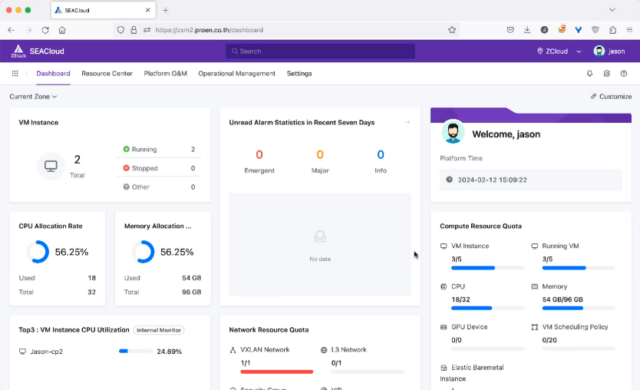The image size is (640, 390).
Task: Click the arrow icon on Unread Alarm card
Action: 407,122
